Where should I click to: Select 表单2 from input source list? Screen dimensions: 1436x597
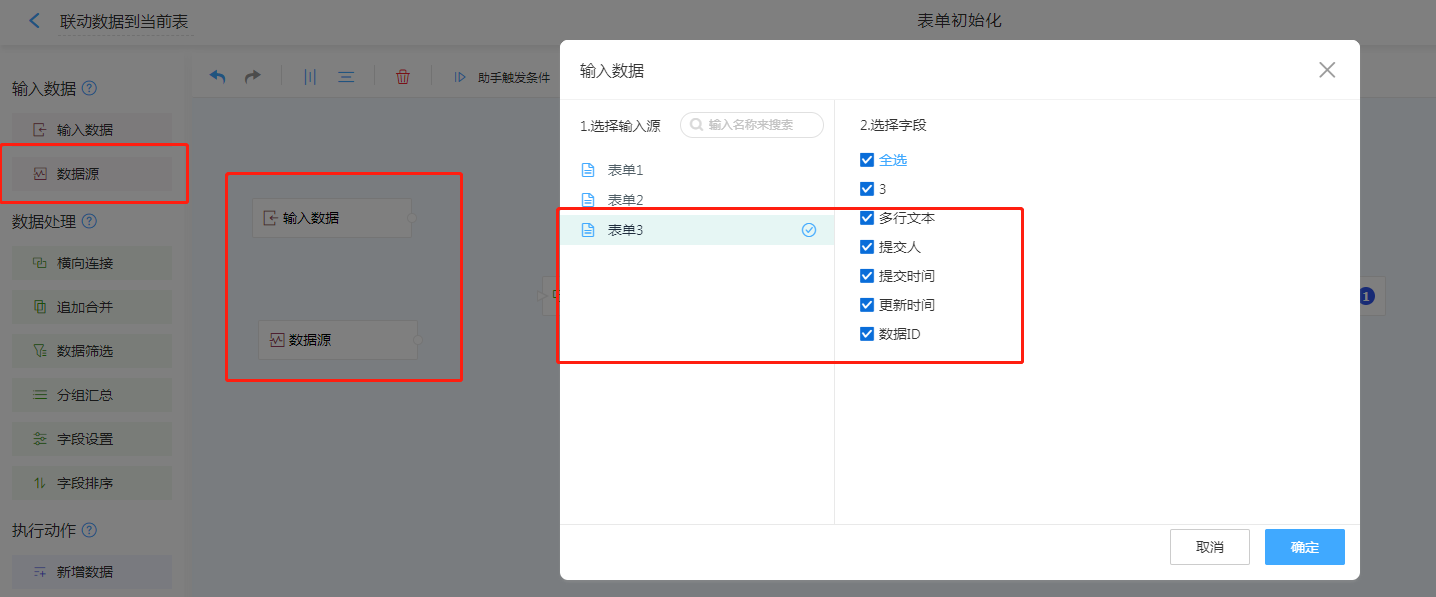(x=625, y=200)
